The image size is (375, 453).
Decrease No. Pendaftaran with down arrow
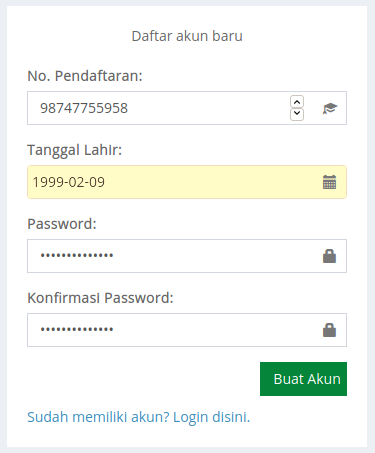click(x=297, y=114)
